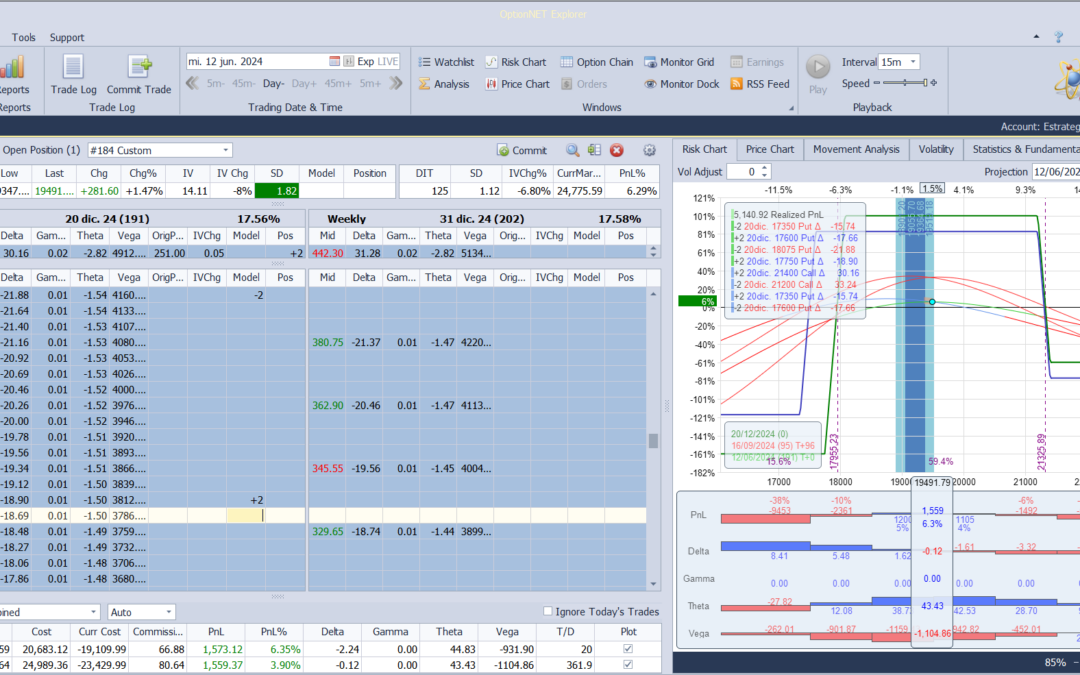
Task: Click the Theta column header in 20 dic. chain
Action: [x=90, y=278]
